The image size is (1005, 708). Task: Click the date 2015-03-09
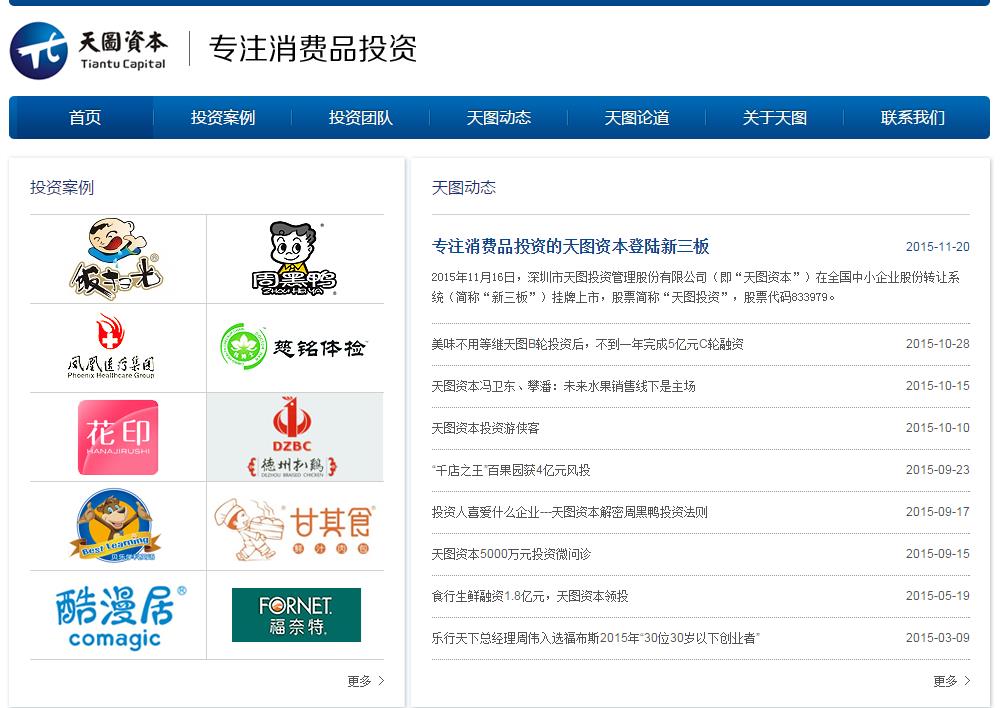click(x=937, y=638)
